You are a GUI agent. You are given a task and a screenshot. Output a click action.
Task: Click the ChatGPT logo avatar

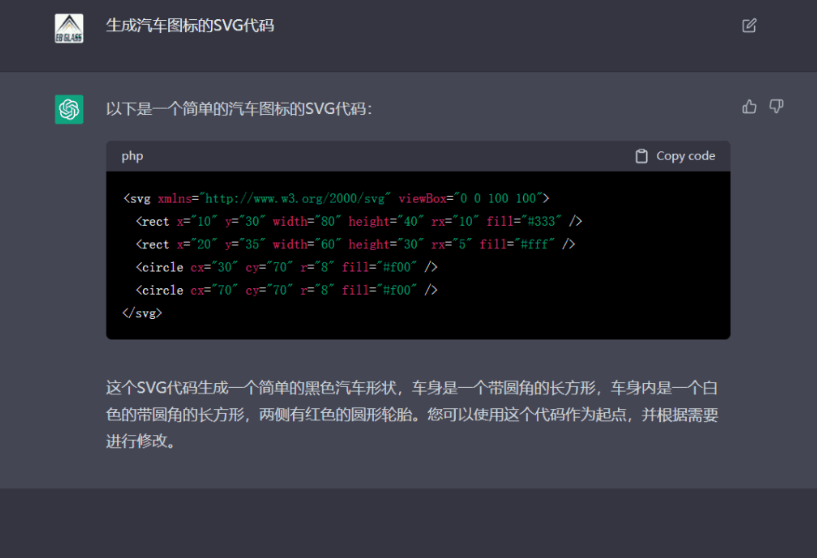point(69,109)
